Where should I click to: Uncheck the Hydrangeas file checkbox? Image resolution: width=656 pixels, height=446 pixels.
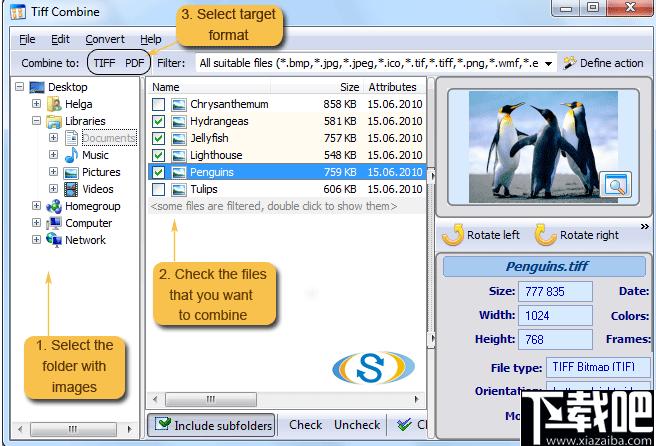tap(159, 121)
